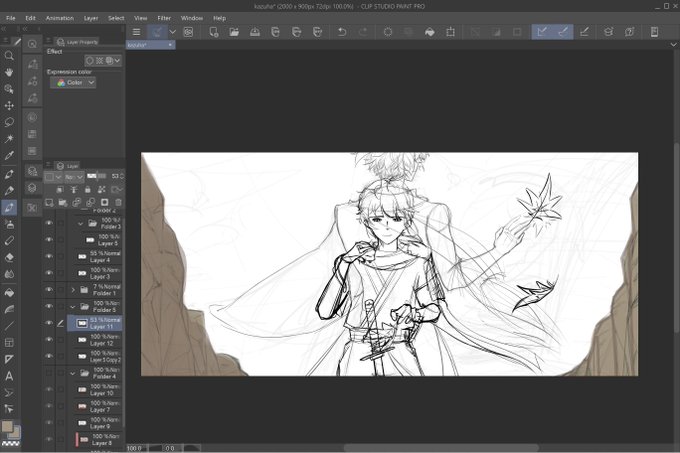Click the New layer folder icon
The image size is (680, 453).
(x=63, y=202)
